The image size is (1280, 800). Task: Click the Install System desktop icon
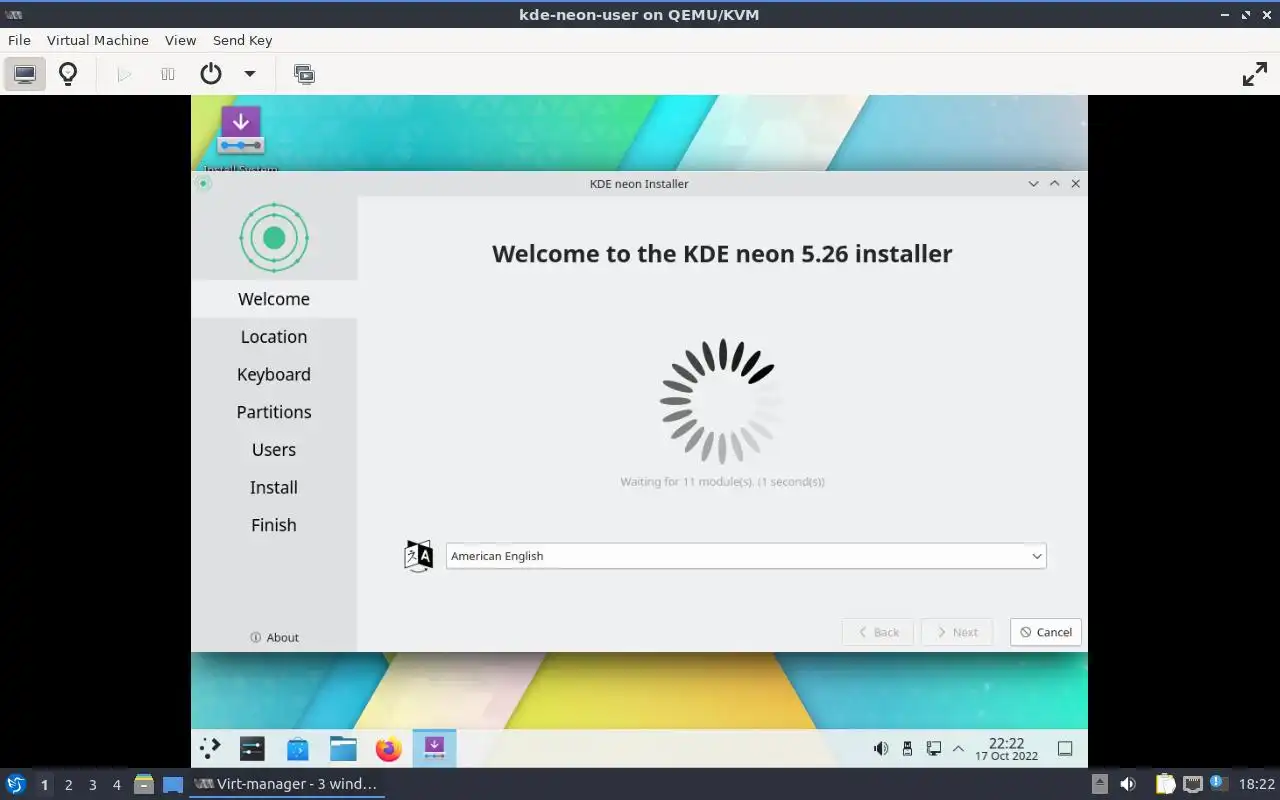tap(241, 137)
